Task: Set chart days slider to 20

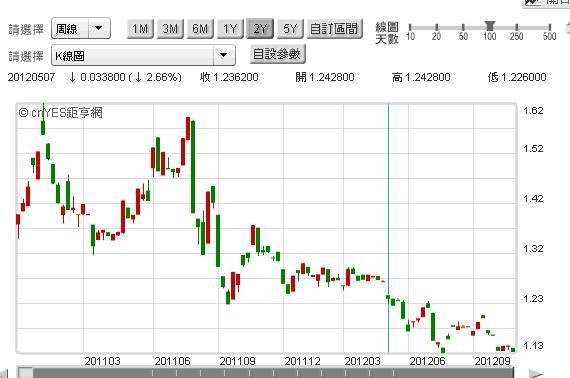Action: click(x=436, y=28)
